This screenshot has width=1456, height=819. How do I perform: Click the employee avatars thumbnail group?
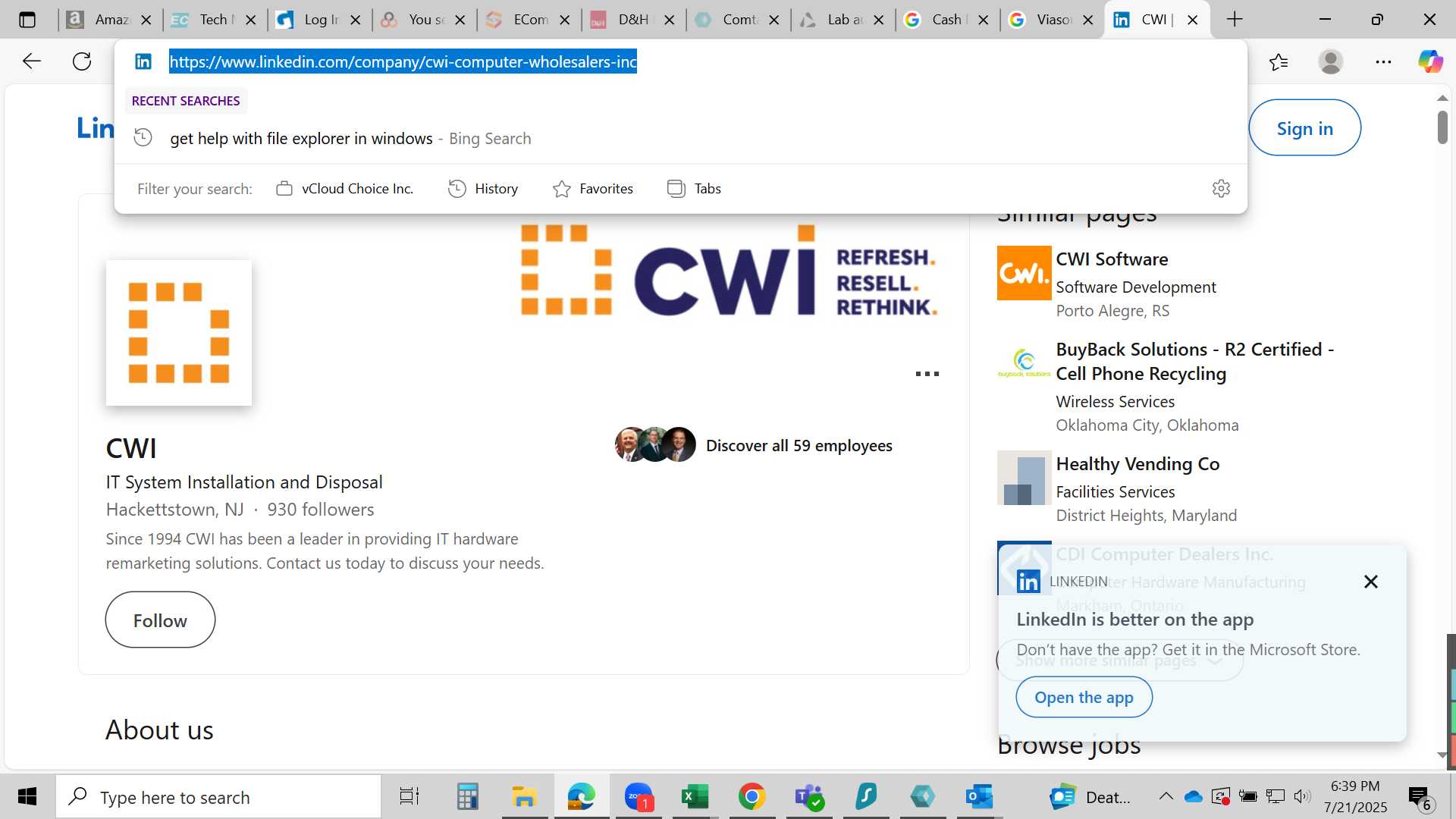(655, 445)
